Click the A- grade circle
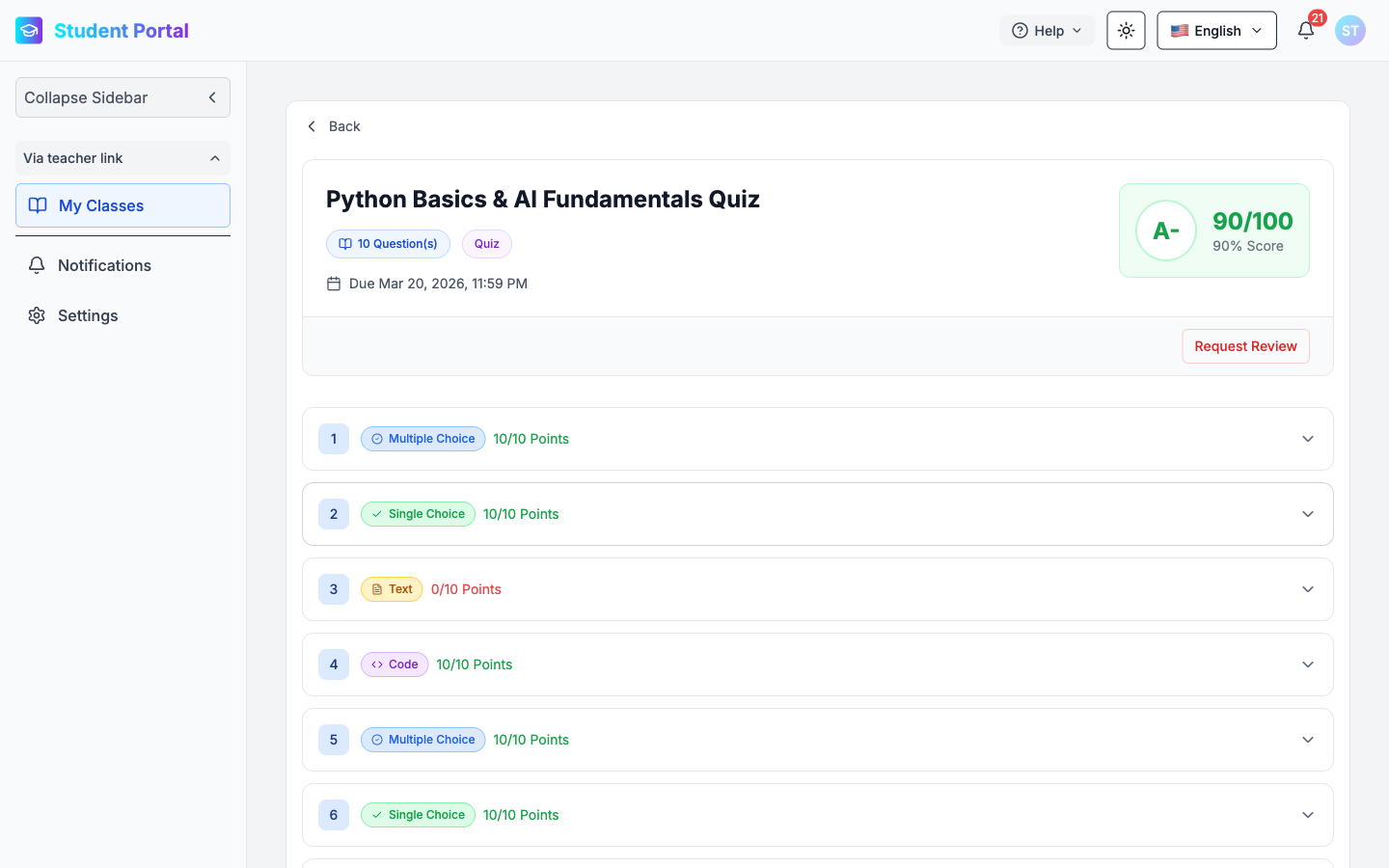1389x868 pixels. click(1165, 231)
